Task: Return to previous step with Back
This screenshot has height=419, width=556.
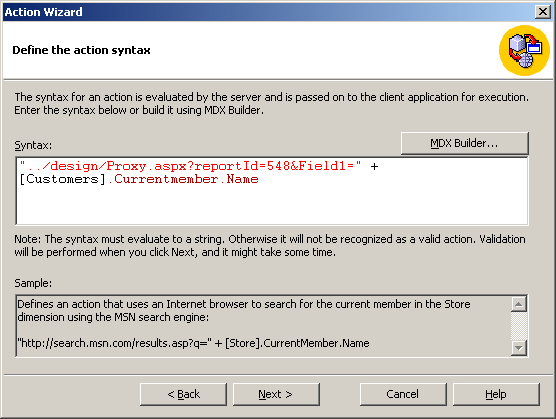Action: click(x=183, y=394)
